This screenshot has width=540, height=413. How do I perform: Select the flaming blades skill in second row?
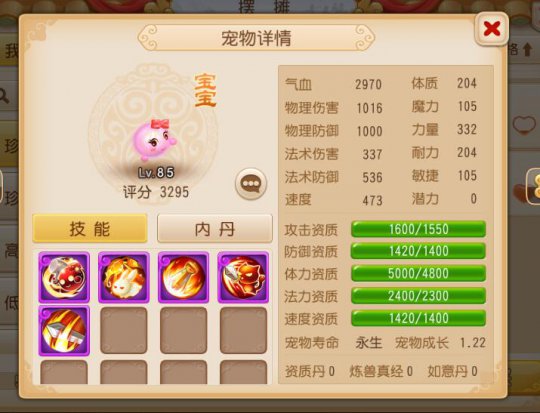[x=64, y=331]
